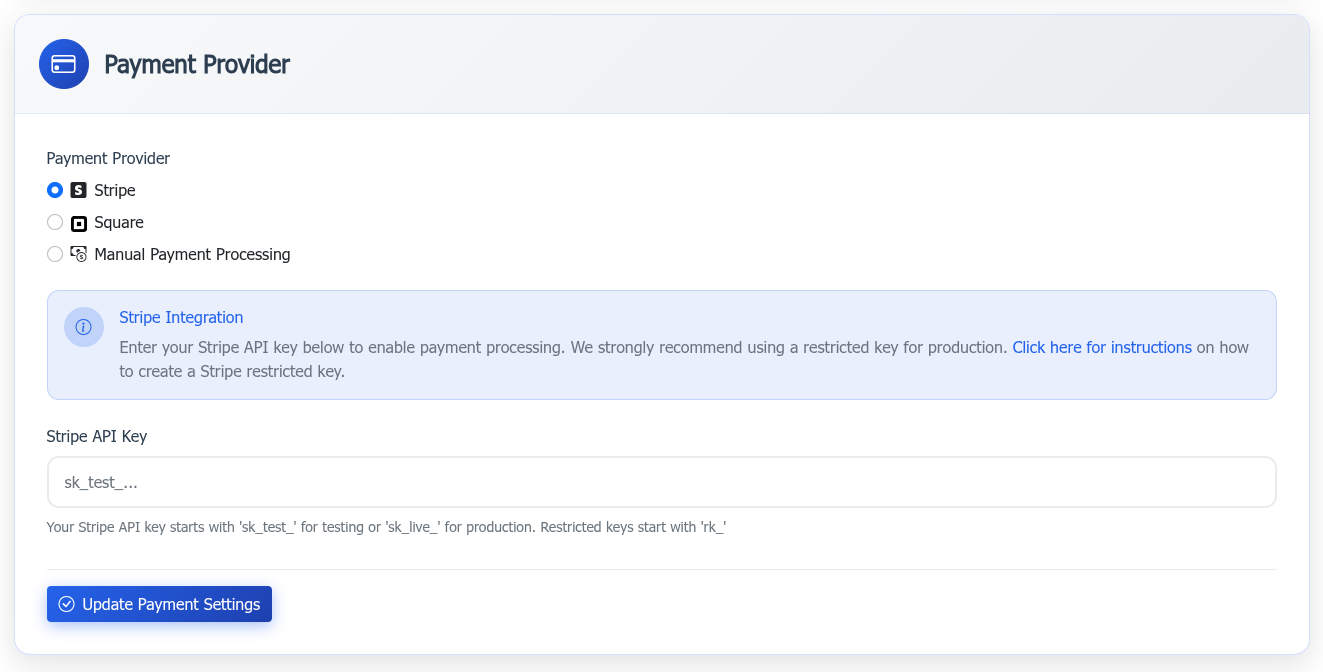Click the Update Payment Settings button
The width and height of the screenshot is (1323, 672).
tap(159, 604)
